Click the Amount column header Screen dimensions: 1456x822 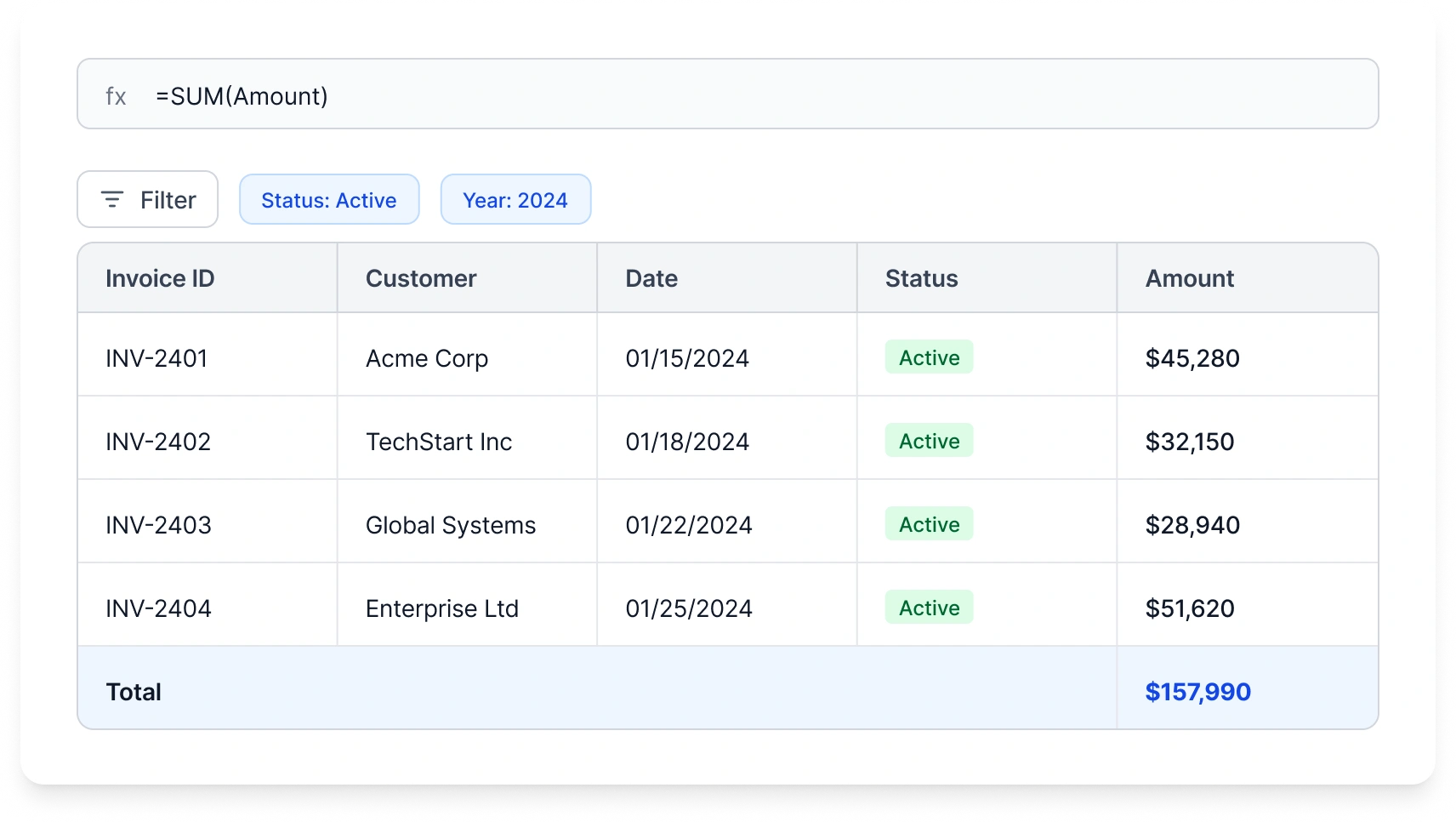[1248, 278]
